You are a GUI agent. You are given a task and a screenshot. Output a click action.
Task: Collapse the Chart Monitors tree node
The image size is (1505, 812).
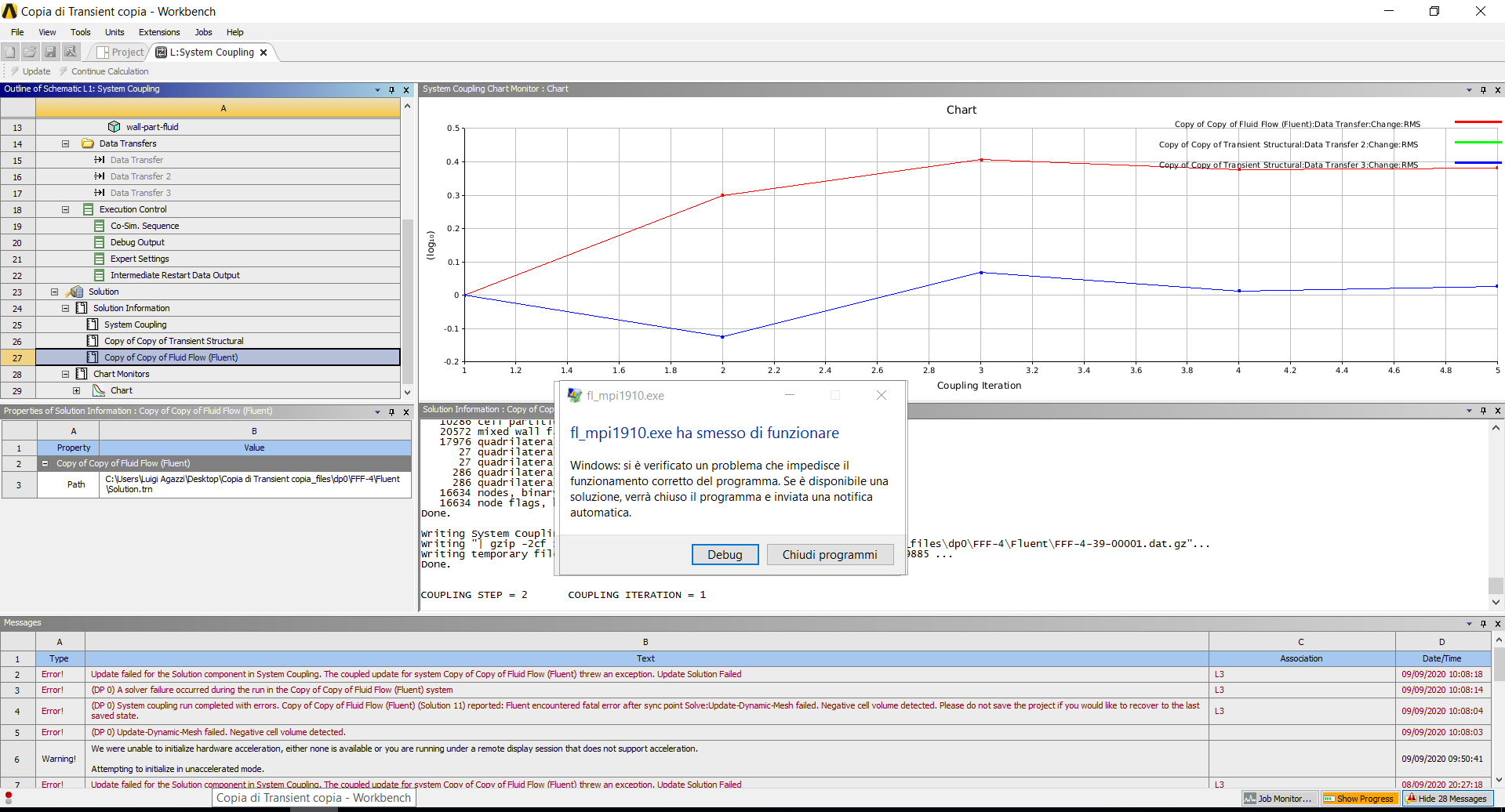pos(66,374)
